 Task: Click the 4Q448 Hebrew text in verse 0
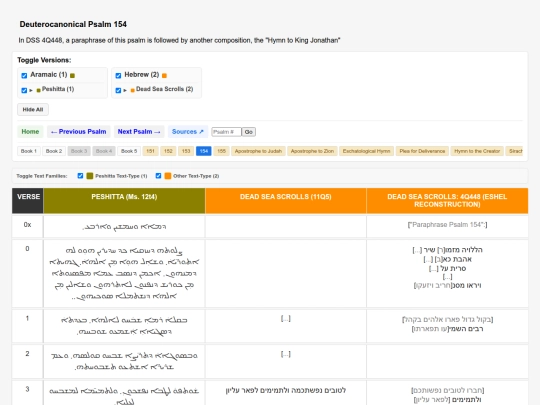[x=447, y=268]
